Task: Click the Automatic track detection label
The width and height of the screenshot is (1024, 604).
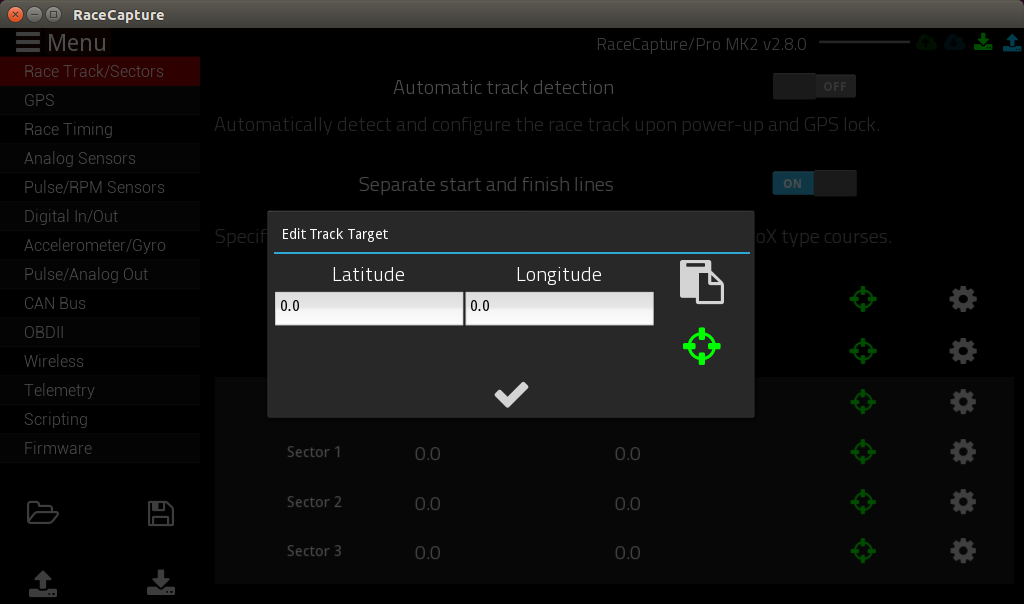Action: [504, 87]
